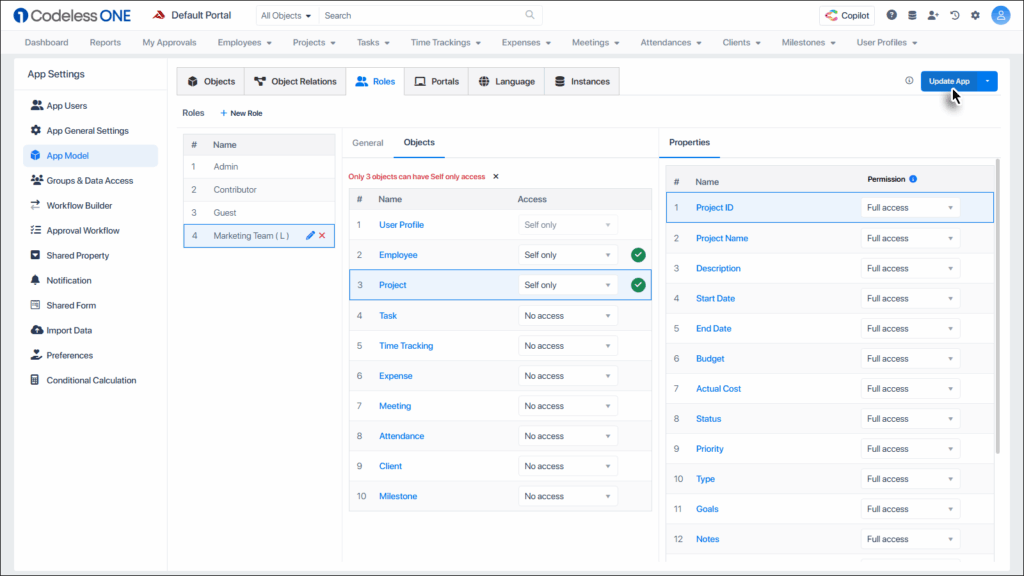1024x576 pixels.
Task: Open the Client object link
Action: 390,466
